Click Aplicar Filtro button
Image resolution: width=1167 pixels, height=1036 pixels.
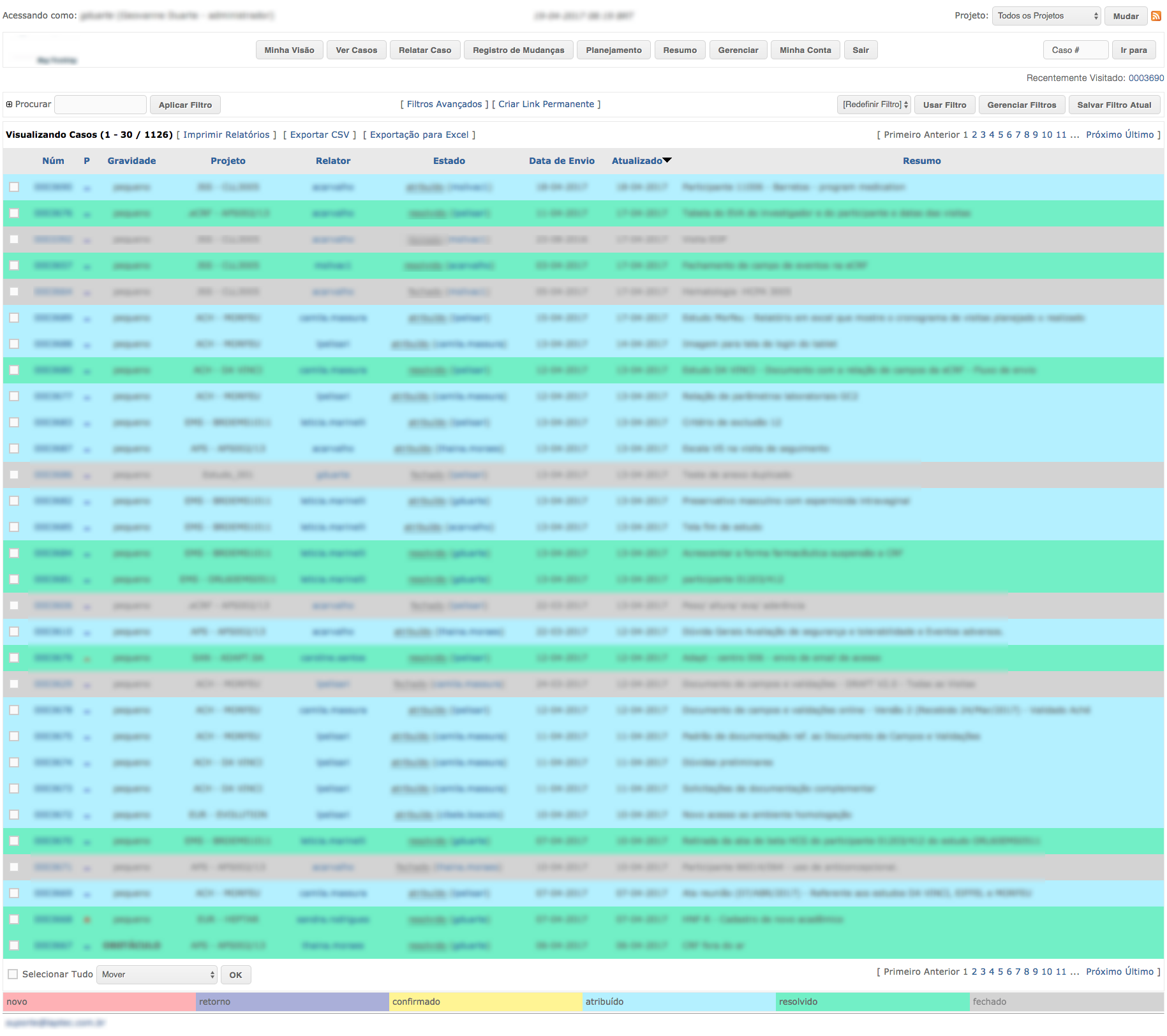pyautogui.click(x=185, y=105)
